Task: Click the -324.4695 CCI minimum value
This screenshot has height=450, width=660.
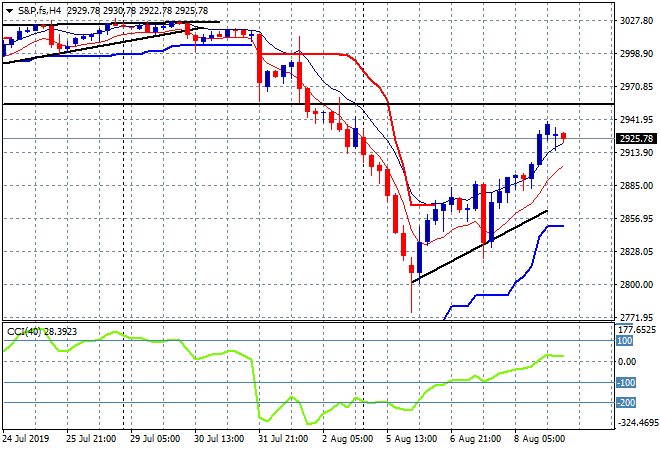Action: pos(636,422)
